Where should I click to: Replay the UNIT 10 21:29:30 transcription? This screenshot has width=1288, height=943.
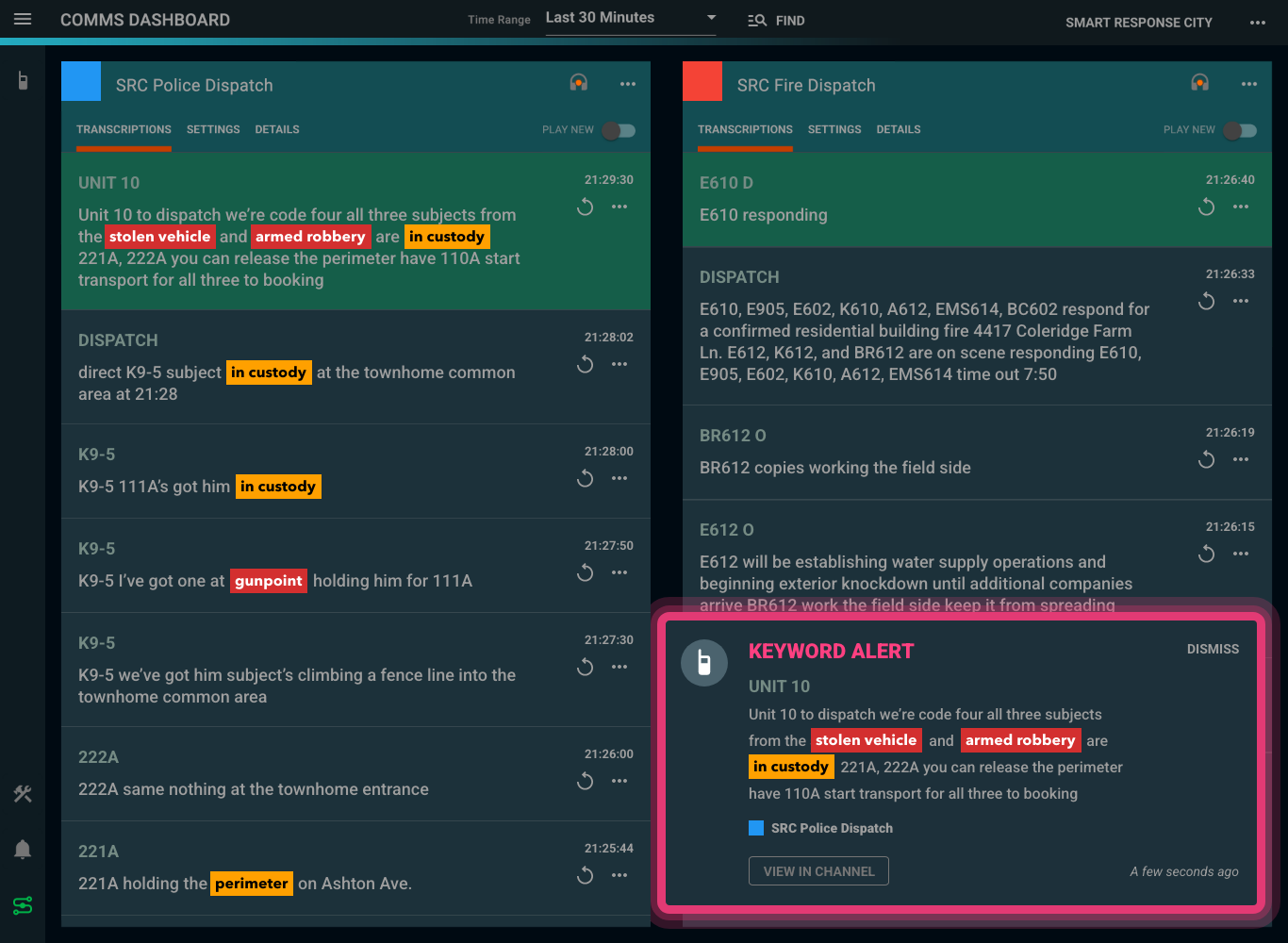[586, 207]
